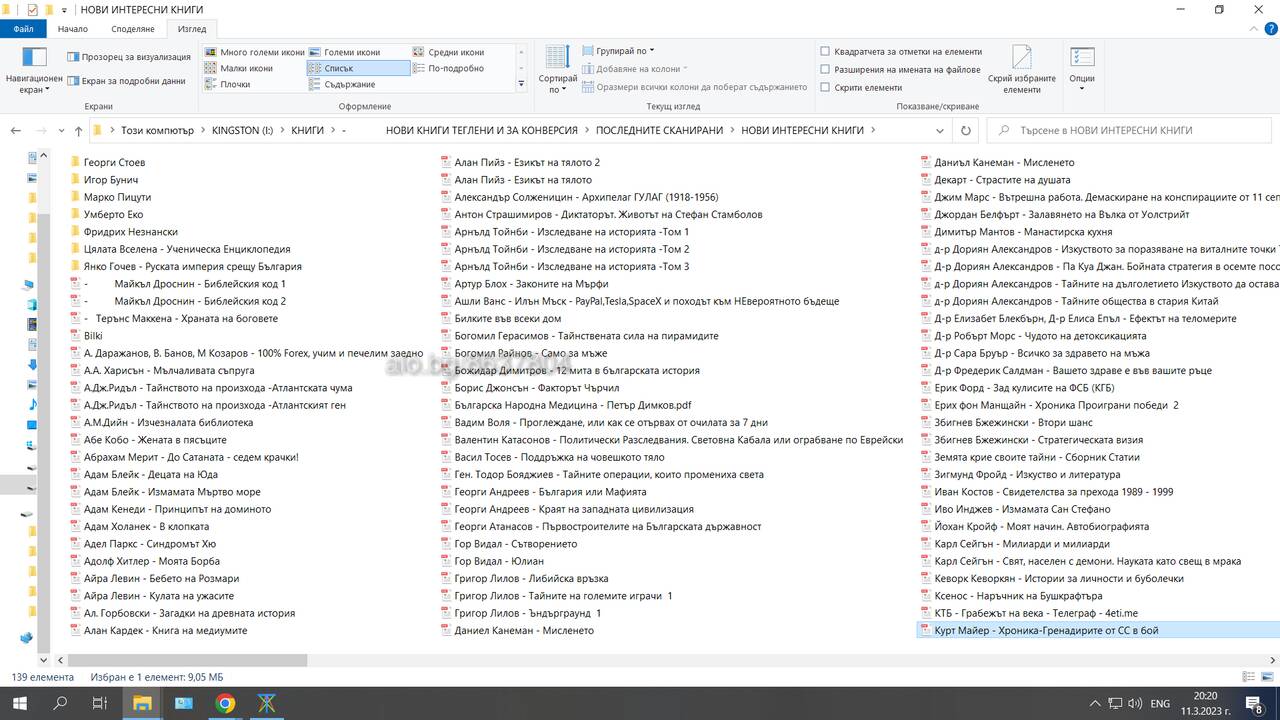Viewport: 1280px width, 720px height.
Task: Click the Up arrow in navigation bar
Action: click(x=78, y=130)
